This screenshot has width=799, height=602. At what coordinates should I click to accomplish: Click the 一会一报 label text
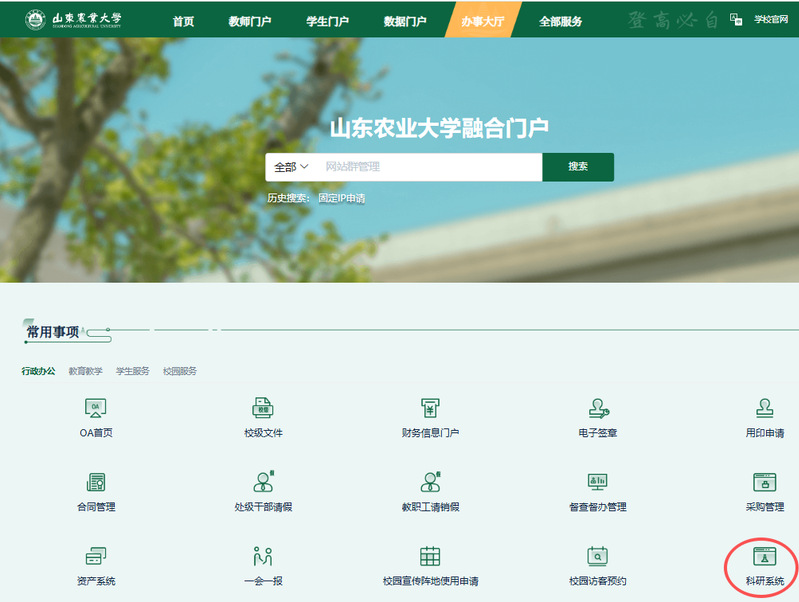coord(263,581)
